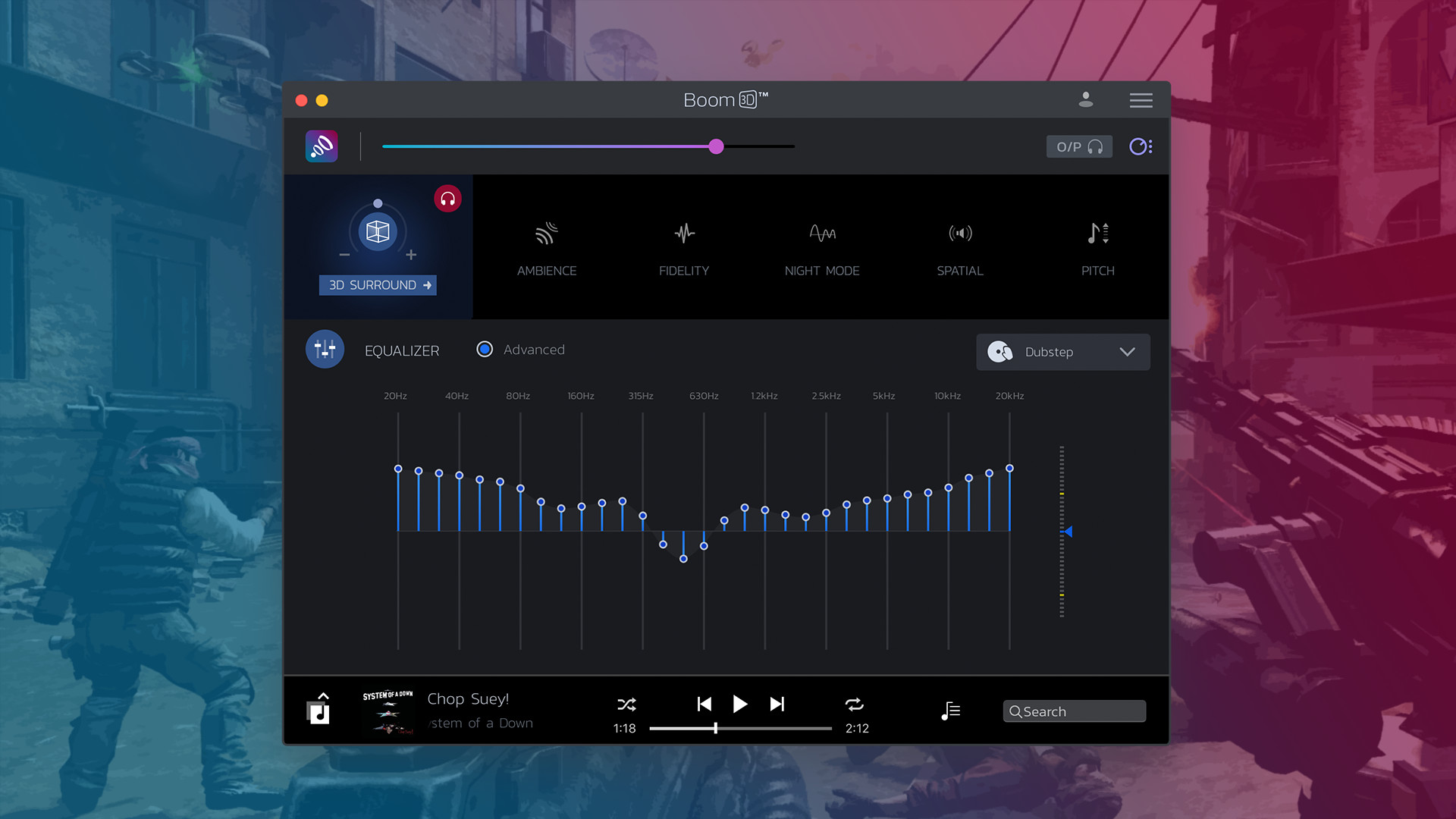Click the 3D Surround button
The height and width of the screenshot is (819, 1456).
tap(378, 285)
